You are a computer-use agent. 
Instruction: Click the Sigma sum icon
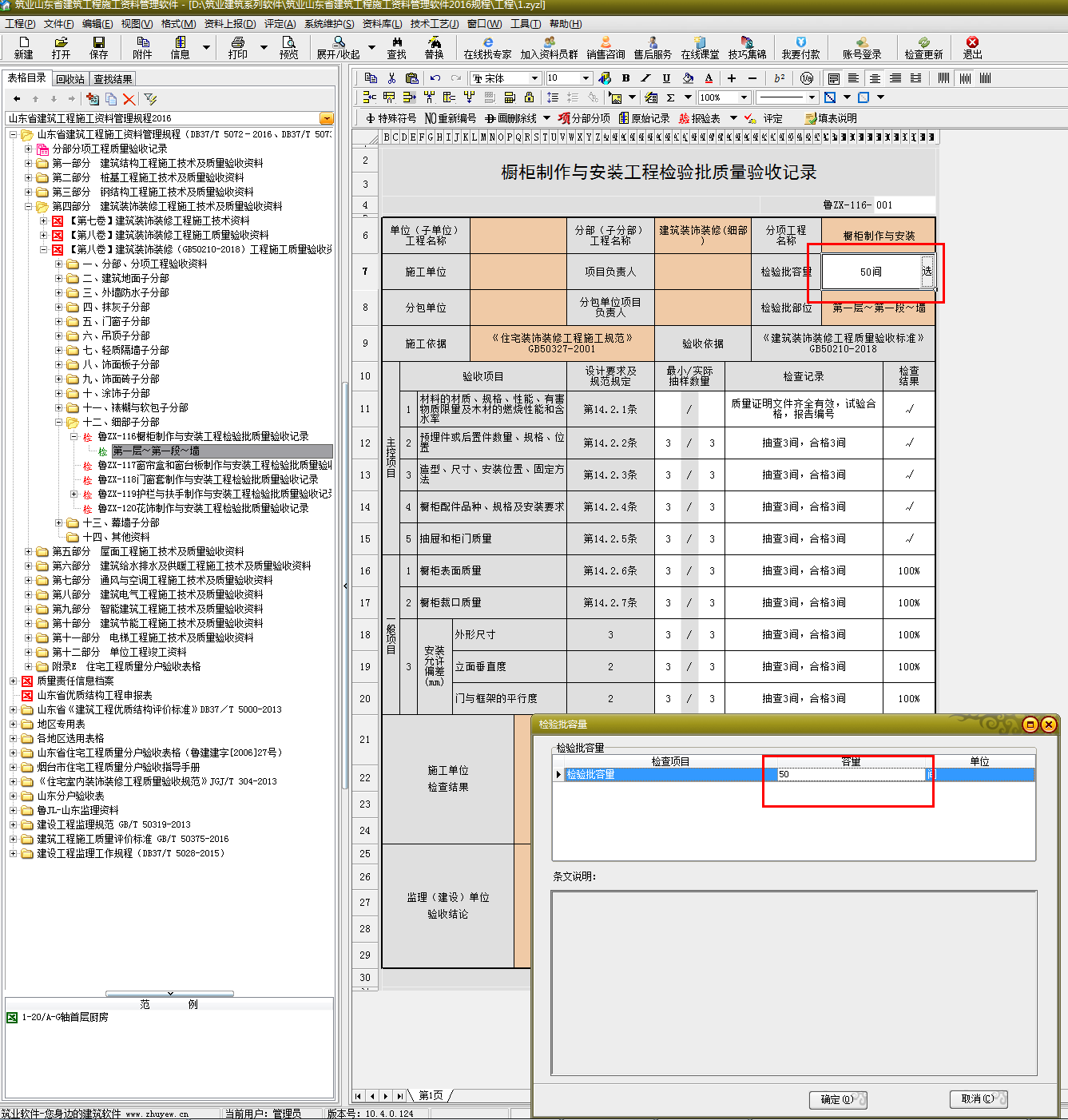pyautogui.click(x=670, y=97)
